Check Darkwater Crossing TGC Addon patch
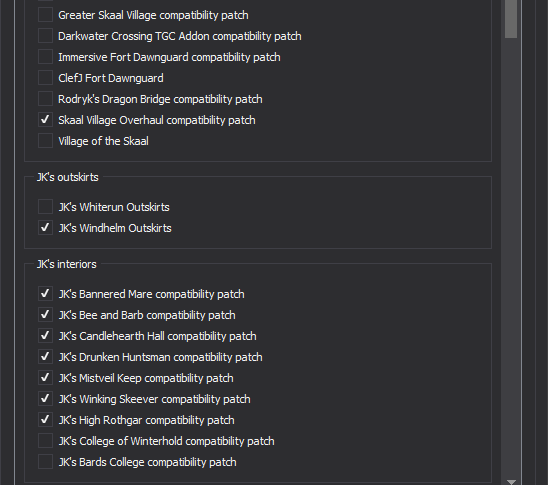Screen dimensions: 548x485 pos(45,36)
